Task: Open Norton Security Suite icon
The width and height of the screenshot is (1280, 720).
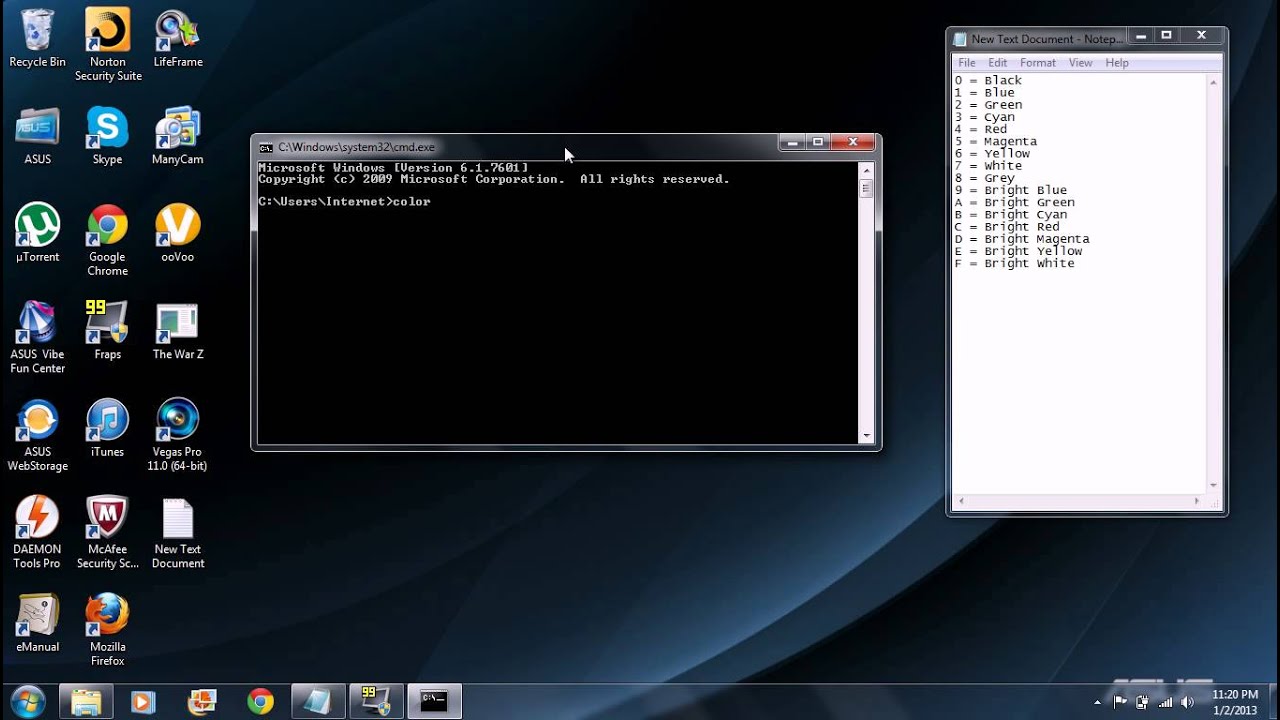Action: (108, 44)
